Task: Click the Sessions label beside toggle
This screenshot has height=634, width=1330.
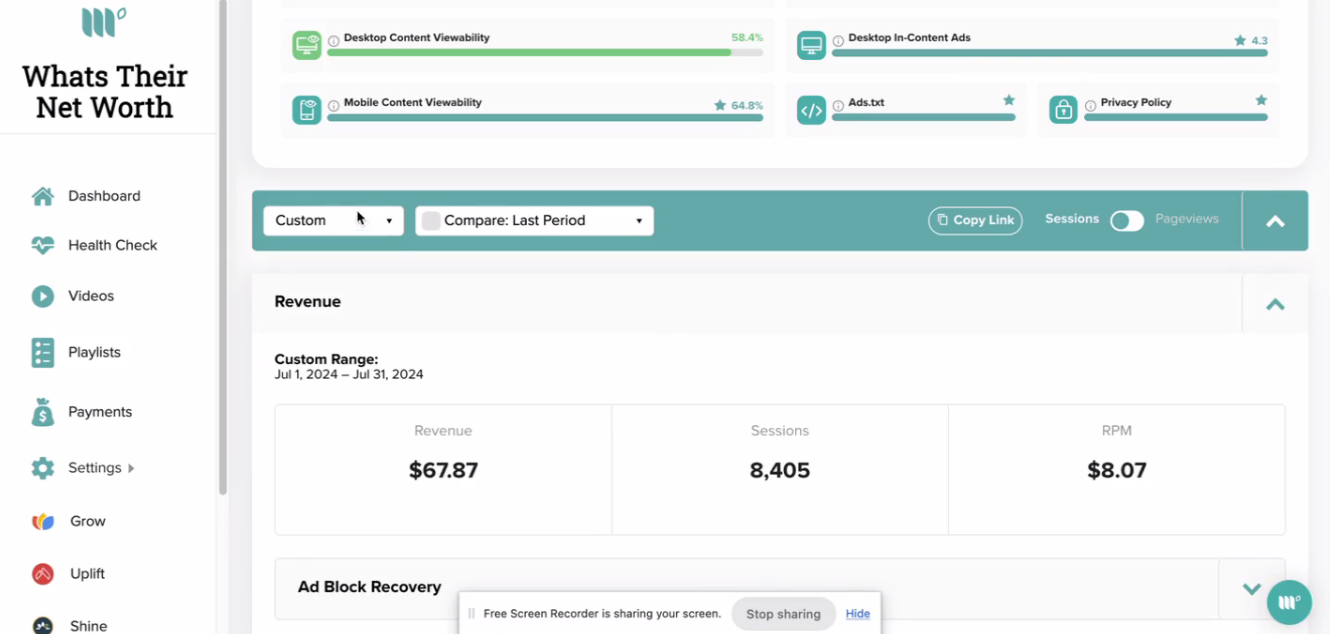Action: click(x=1072, y=219)
